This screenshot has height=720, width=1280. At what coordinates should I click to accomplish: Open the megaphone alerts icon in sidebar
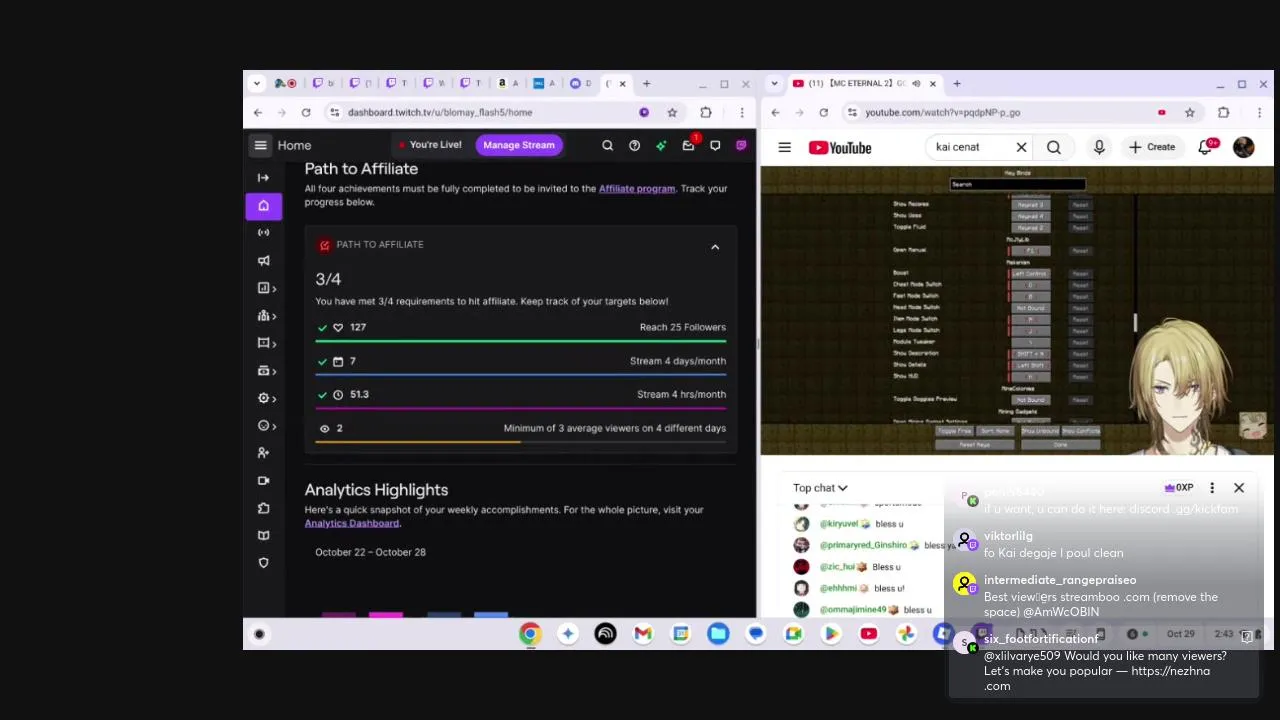(263, 261)
